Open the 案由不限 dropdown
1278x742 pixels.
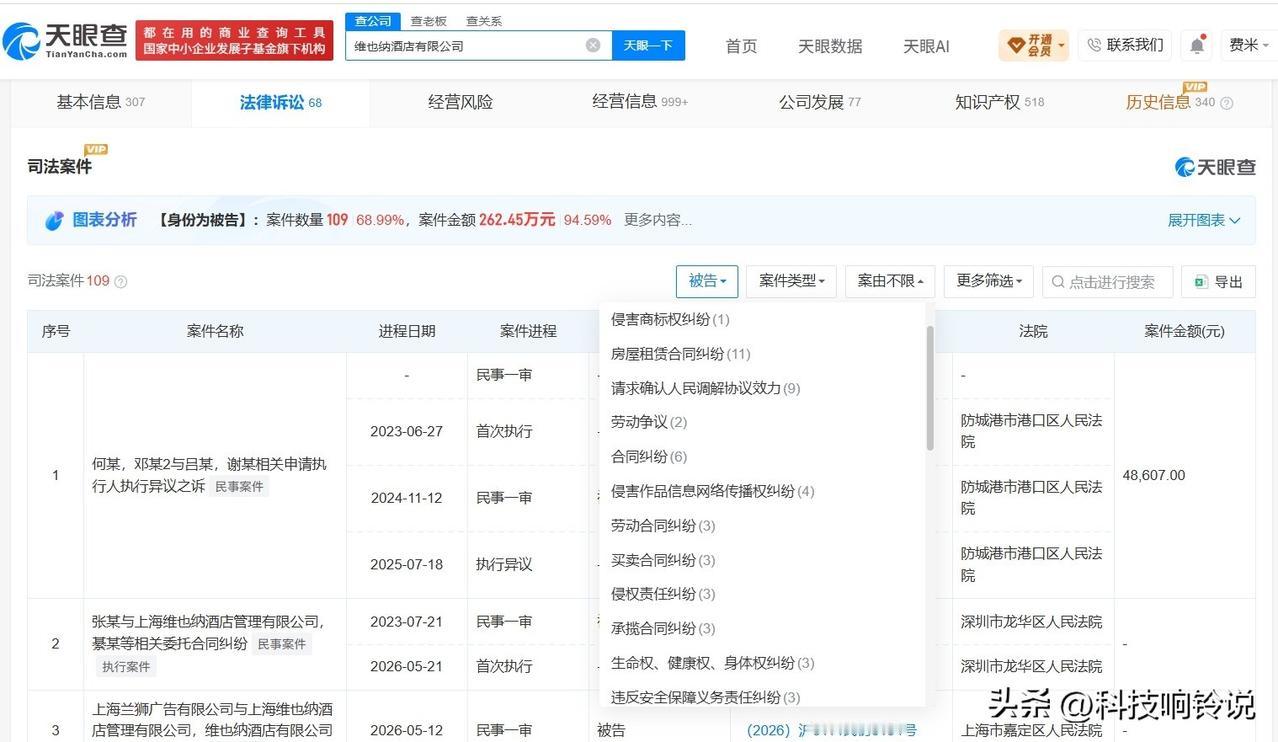[890, 281]
